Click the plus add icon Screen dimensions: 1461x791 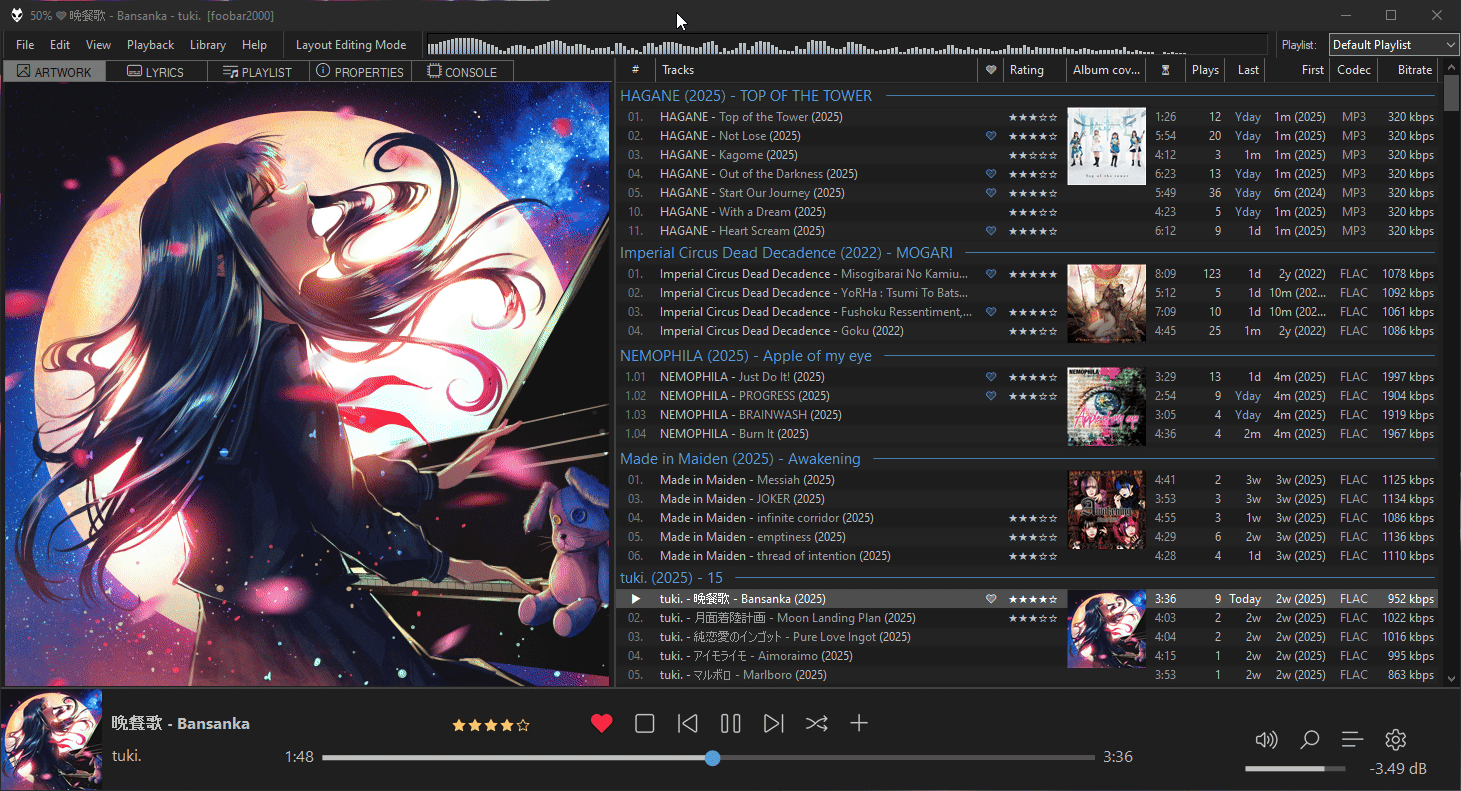tap(859, 724)
